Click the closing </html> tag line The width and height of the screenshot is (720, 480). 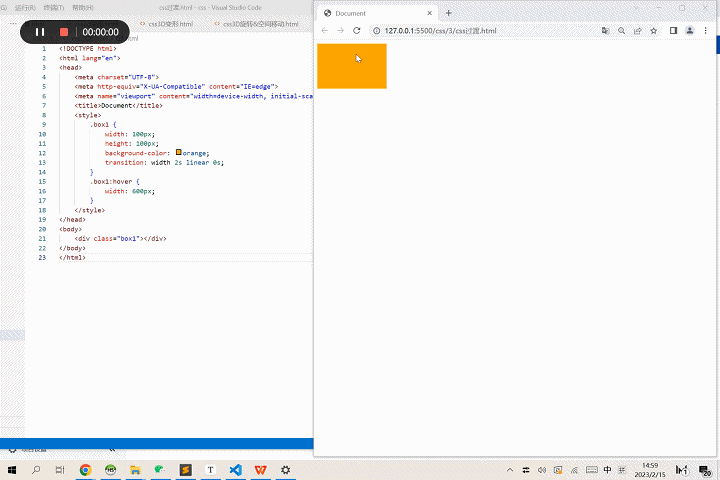point(73,257)
